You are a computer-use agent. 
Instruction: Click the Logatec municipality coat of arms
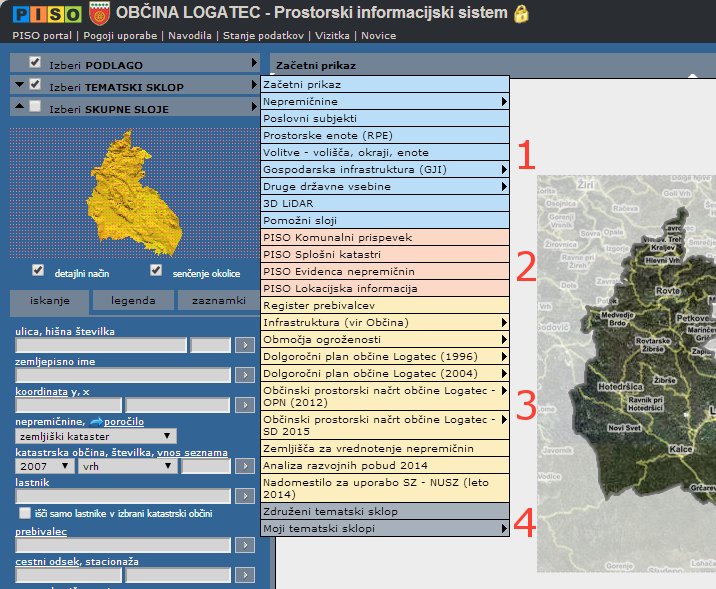pos(98,13)
